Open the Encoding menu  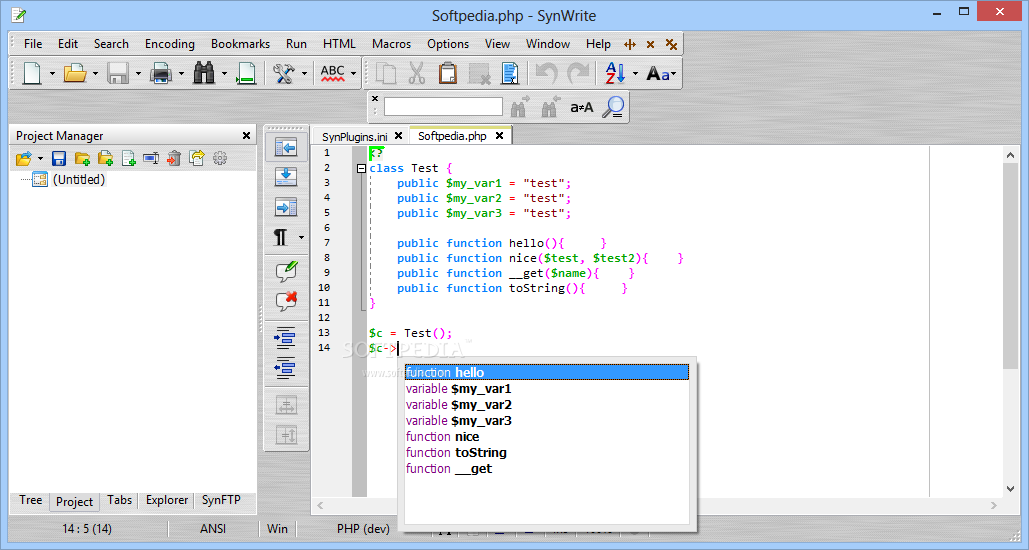(170, 44)
